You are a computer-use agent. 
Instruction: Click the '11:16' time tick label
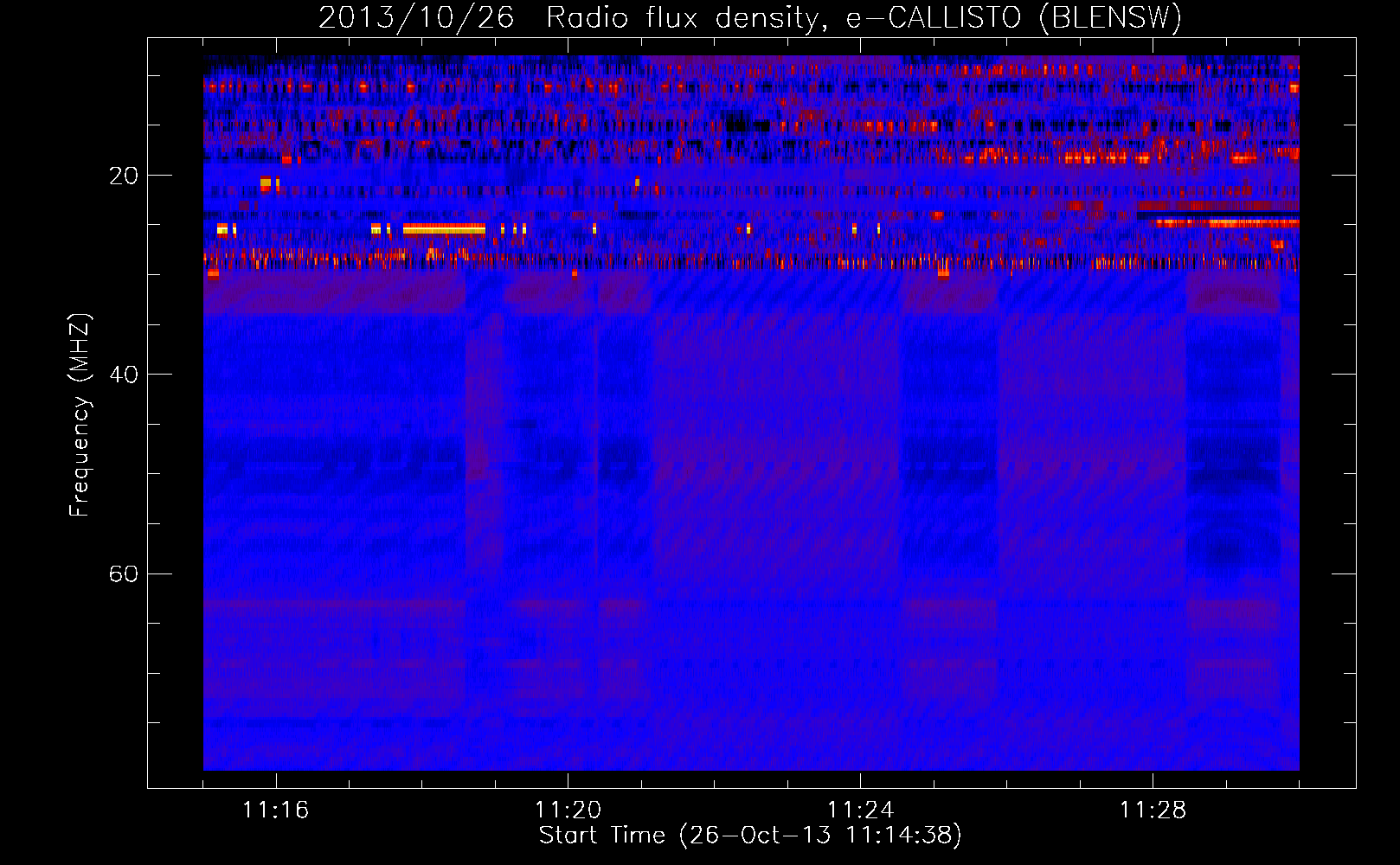pyautogui.click(x=275, y=811)
